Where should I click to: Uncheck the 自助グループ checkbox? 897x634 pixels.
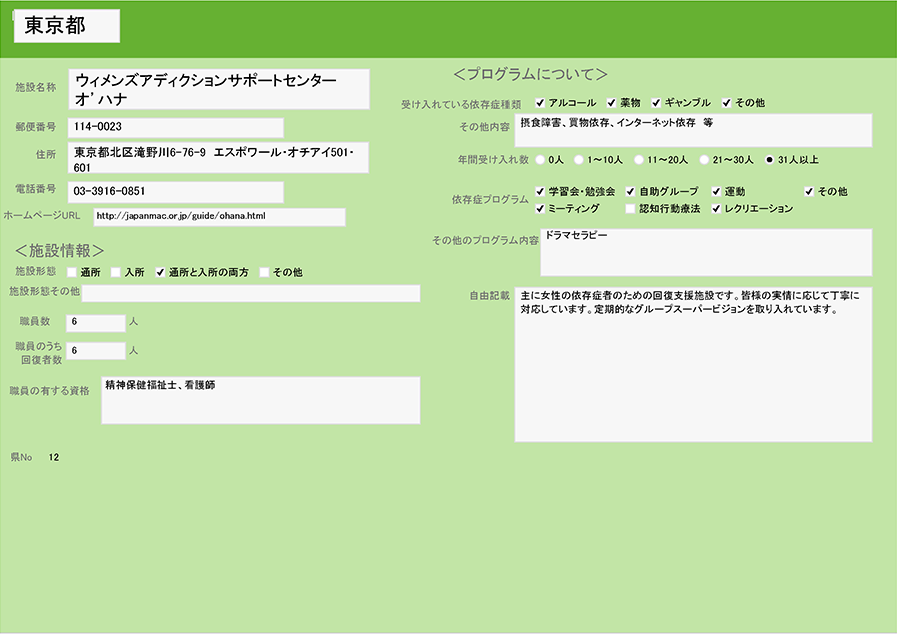(630, 191)
